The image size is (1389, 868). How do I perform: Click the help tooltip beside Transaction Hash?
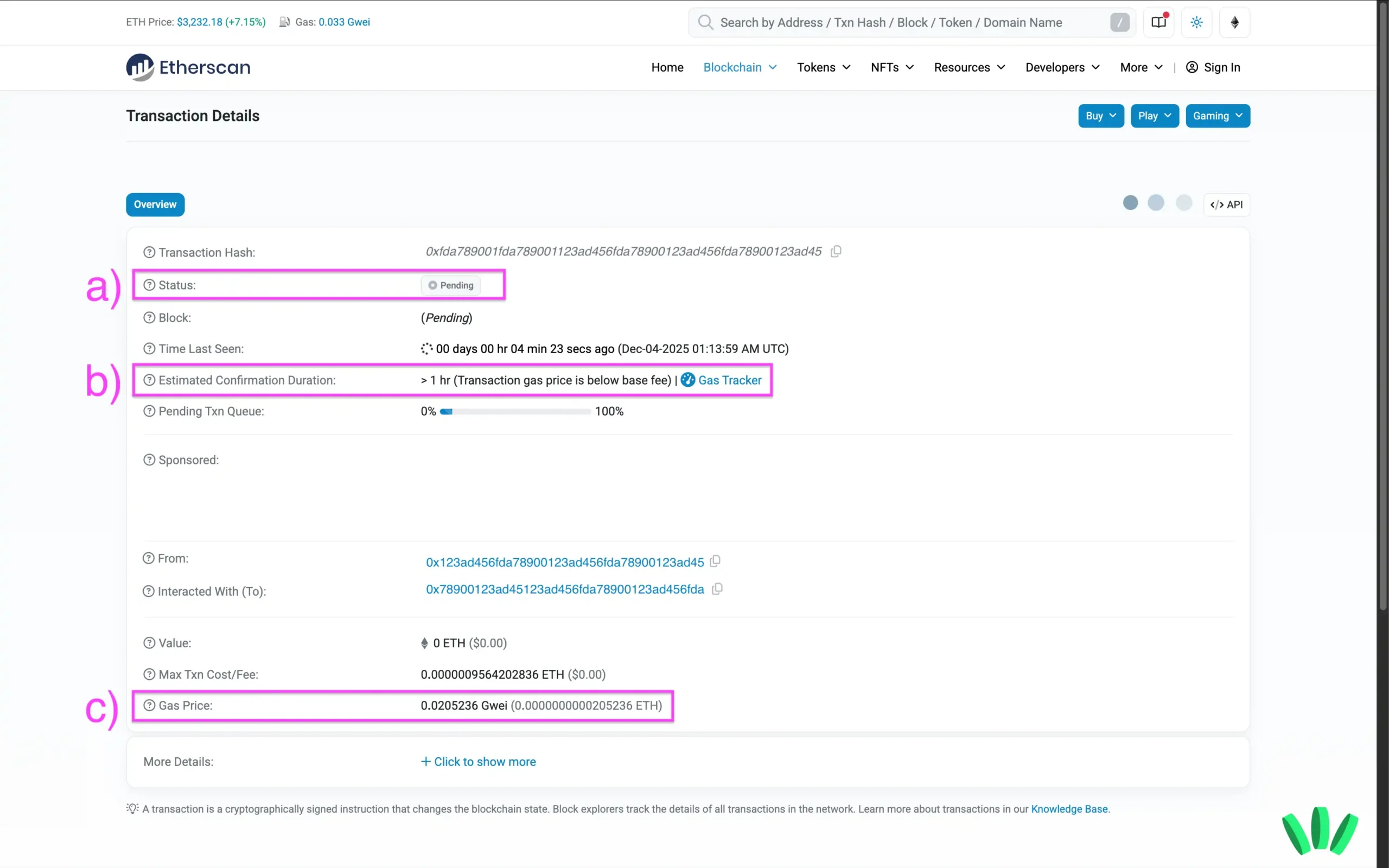tap(149, 252)
